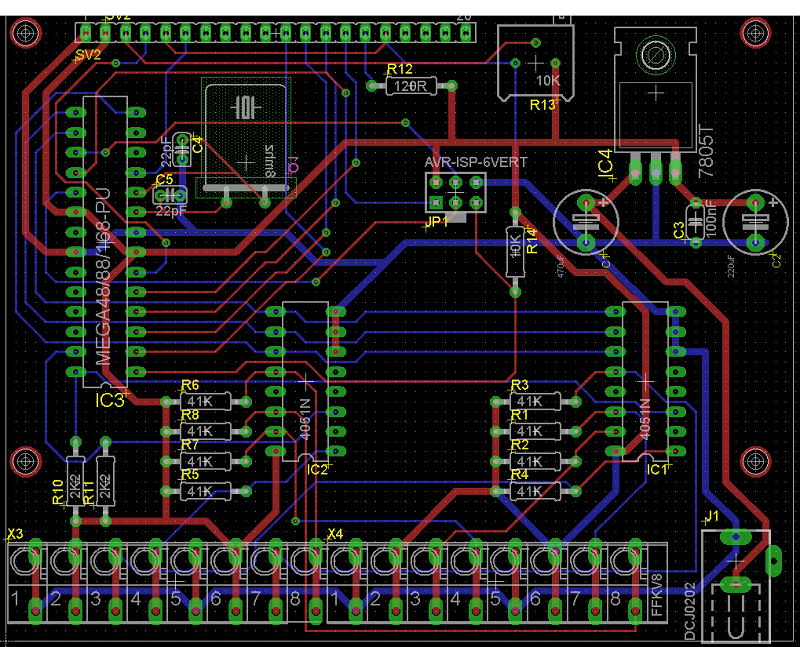
Task: Select the J1 power jack label
Action: click(712, 516)
